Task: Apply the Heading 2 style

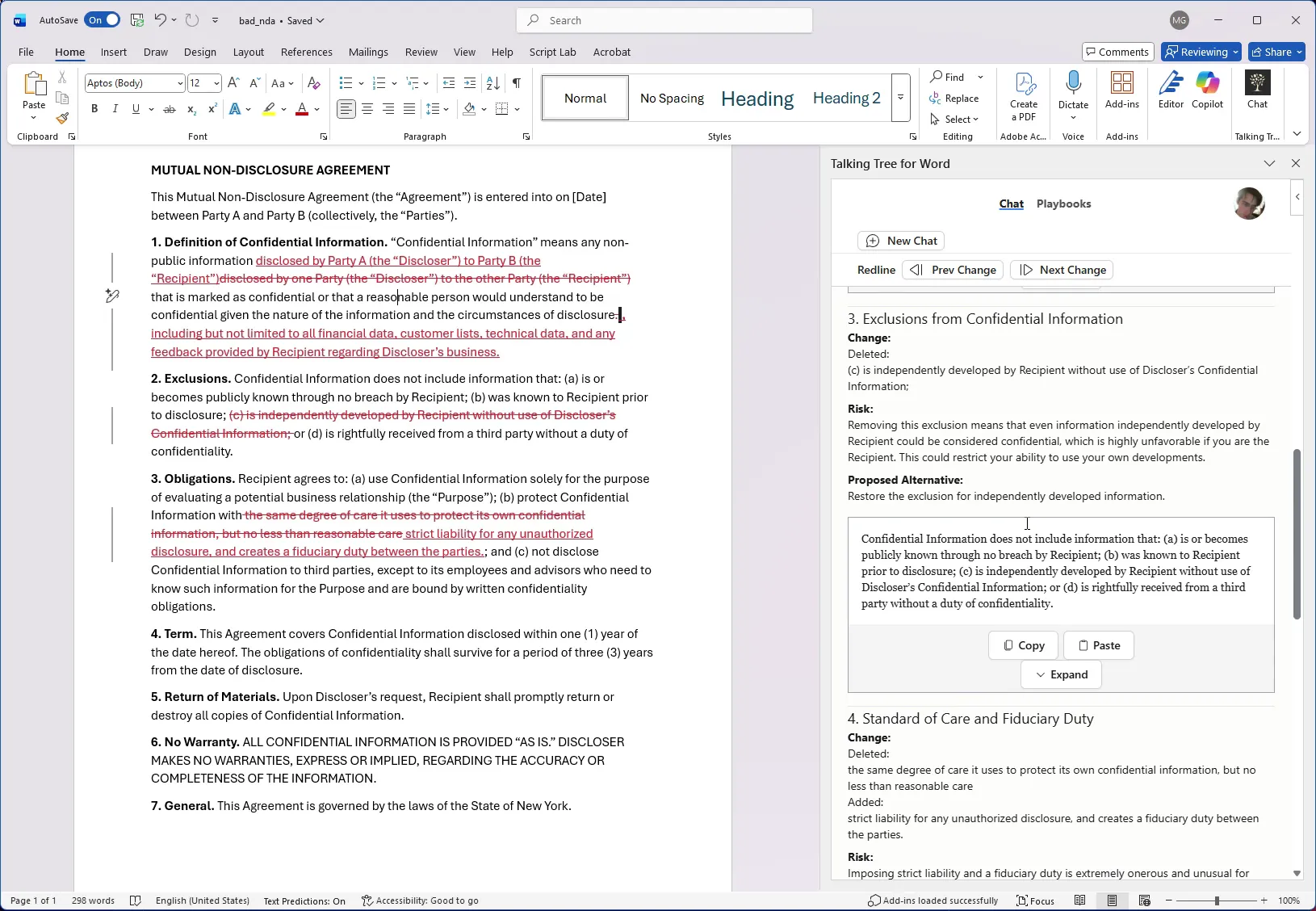Action: (846, 98)
